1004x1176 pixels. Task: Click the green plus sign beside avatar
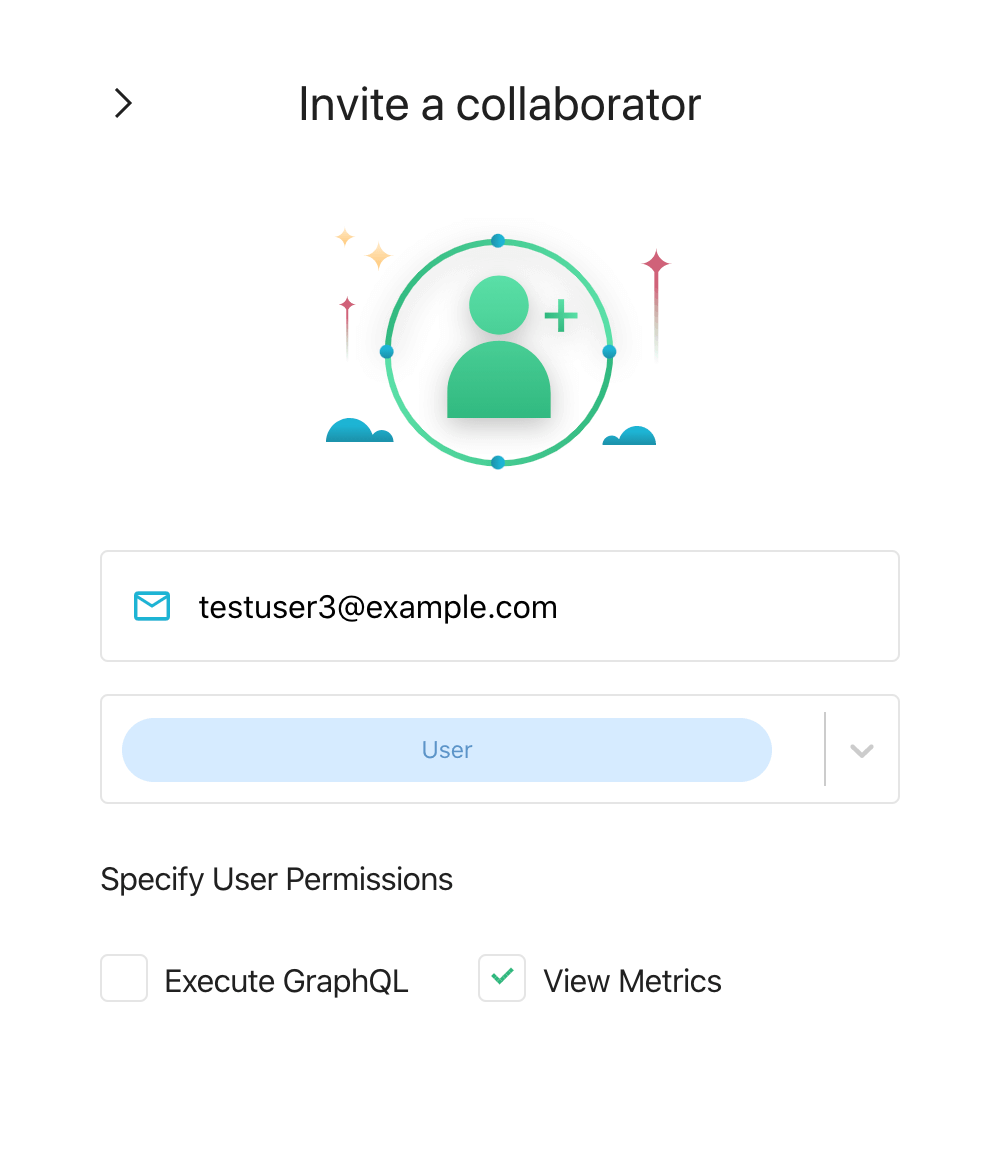[x=561, y=316]
